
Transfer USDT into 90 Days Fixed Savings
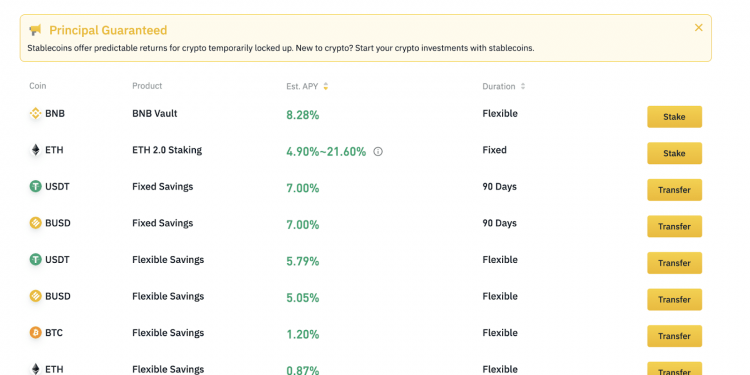[x=674, y=190]
